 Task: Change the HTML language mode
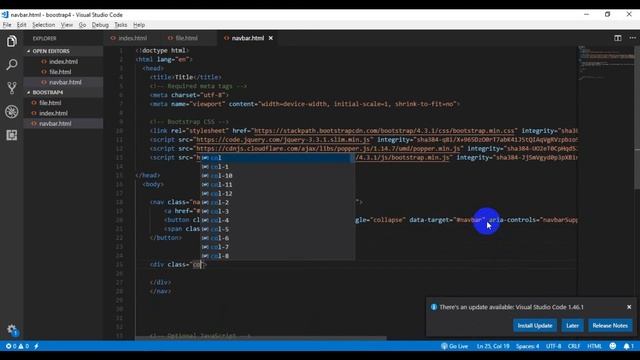tap(594, 346)
